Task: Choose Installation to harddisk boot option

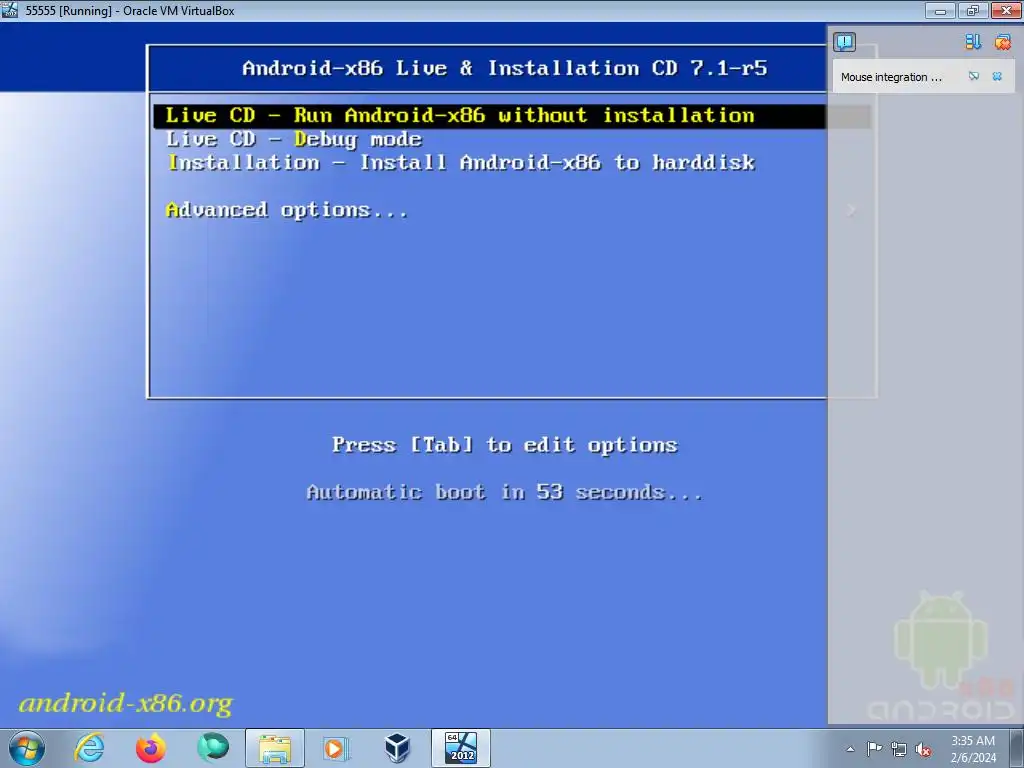Action: pos(461,163)
